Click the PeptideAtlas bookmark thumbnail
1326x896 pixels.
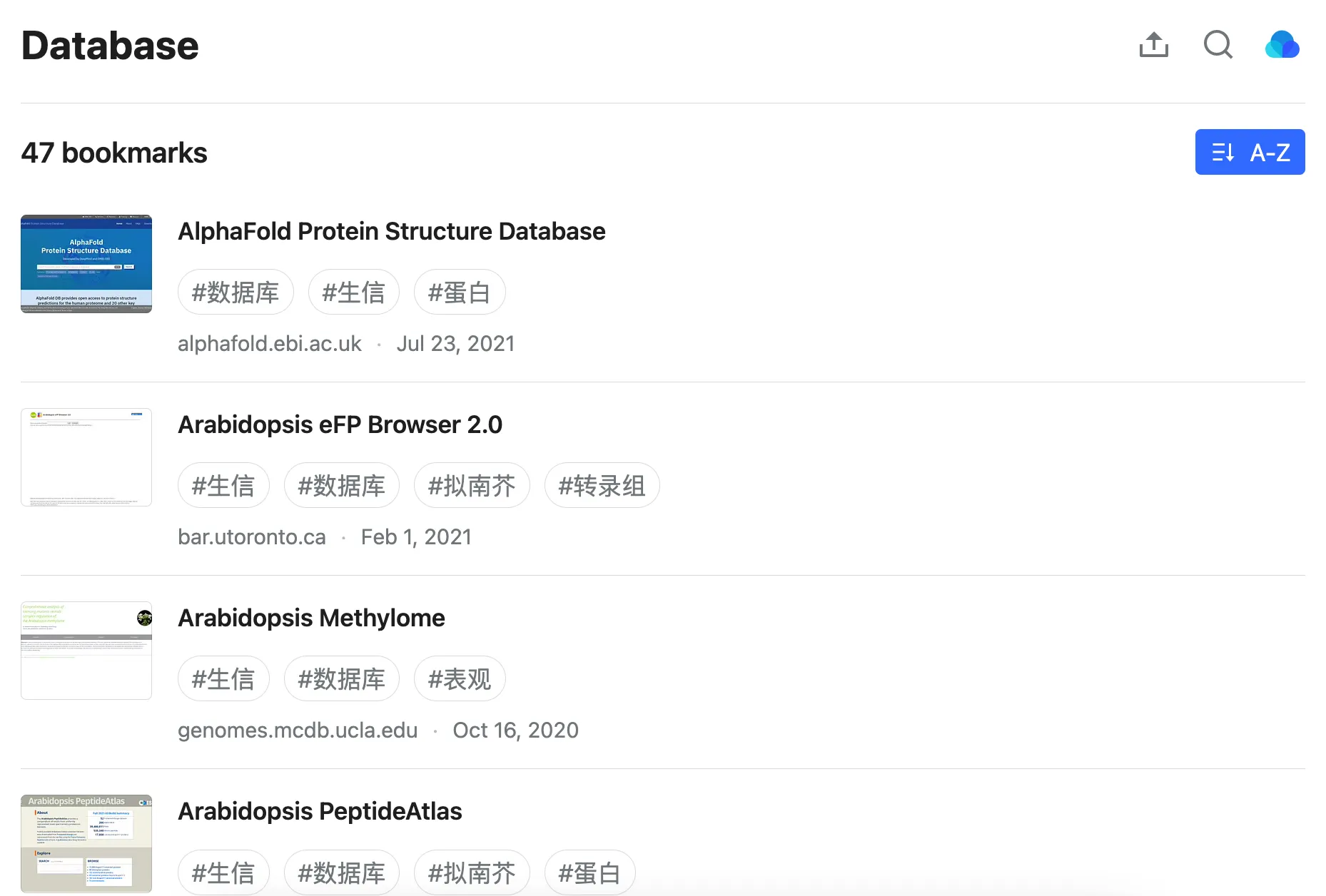pyautogui.click(x=86, y=844)
